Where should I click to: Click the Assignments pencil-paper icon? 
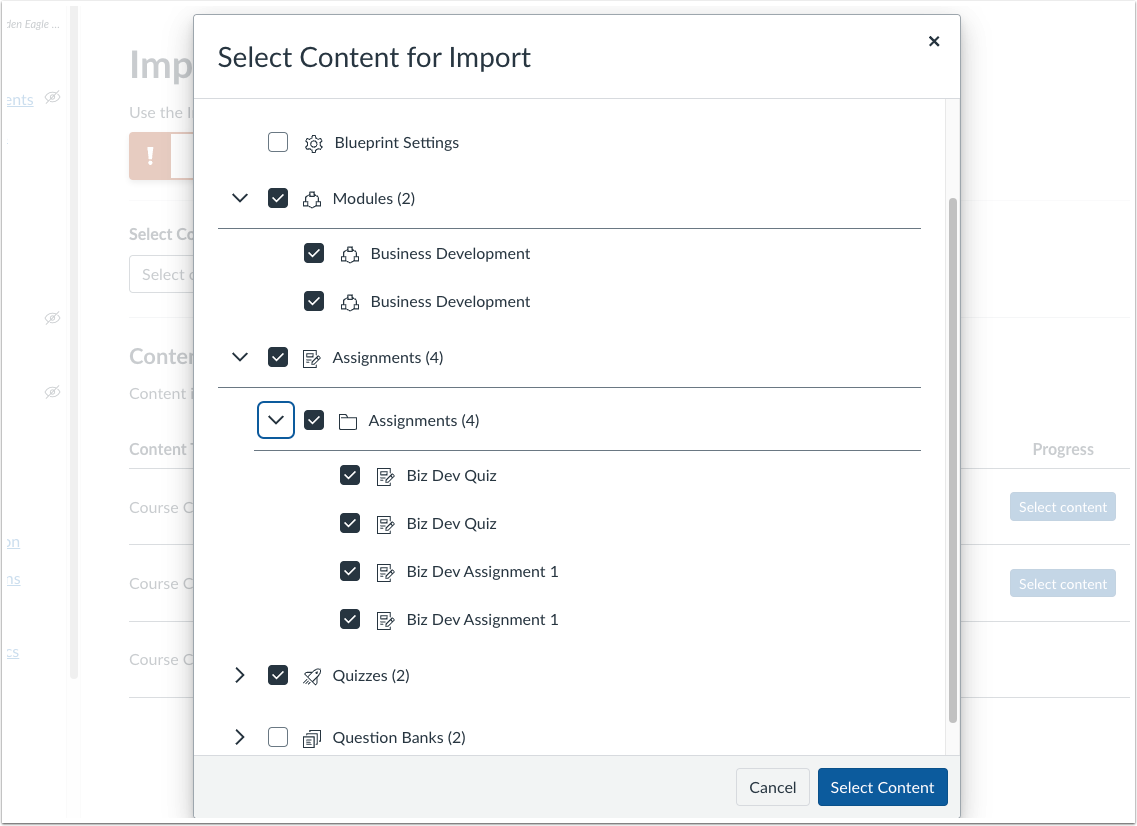[x=313, y=357]
